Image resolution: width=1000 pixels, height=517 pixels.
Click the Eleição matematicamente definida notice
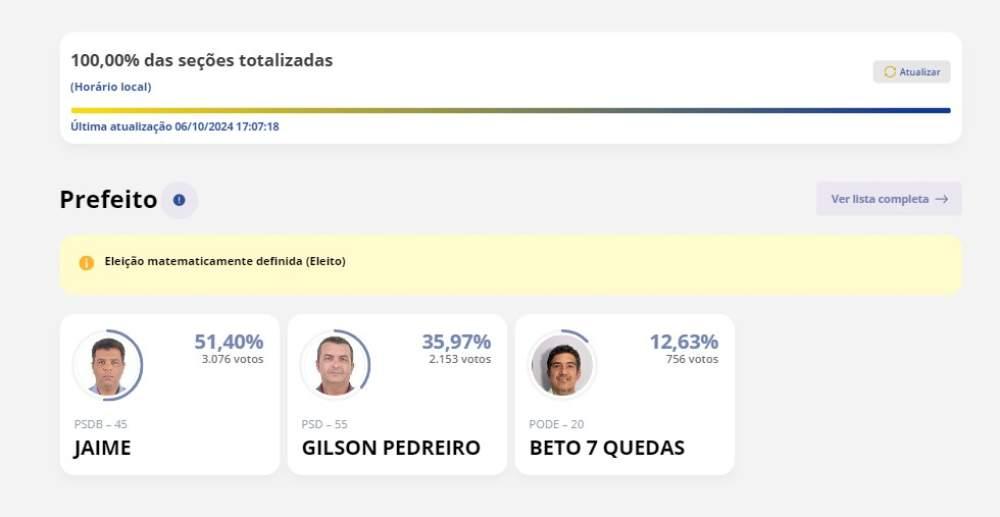pos(225,262)
